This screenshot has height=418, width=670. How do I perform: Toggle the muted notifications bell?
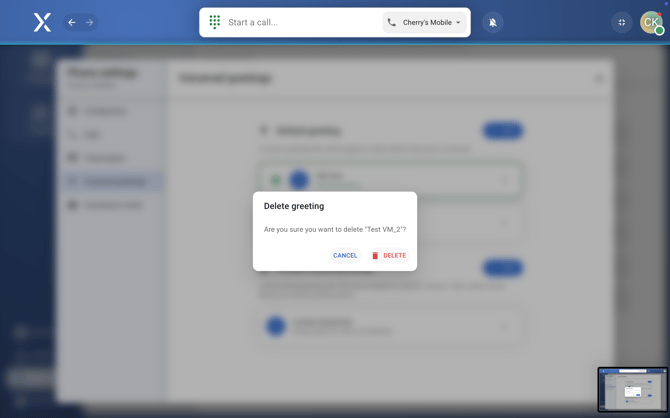pos(493,22)
